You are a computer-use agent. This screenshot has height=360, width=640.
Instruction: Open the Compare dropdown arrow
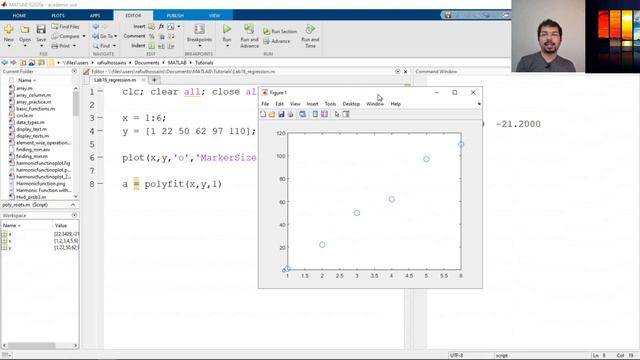click(x=84, y=36)
